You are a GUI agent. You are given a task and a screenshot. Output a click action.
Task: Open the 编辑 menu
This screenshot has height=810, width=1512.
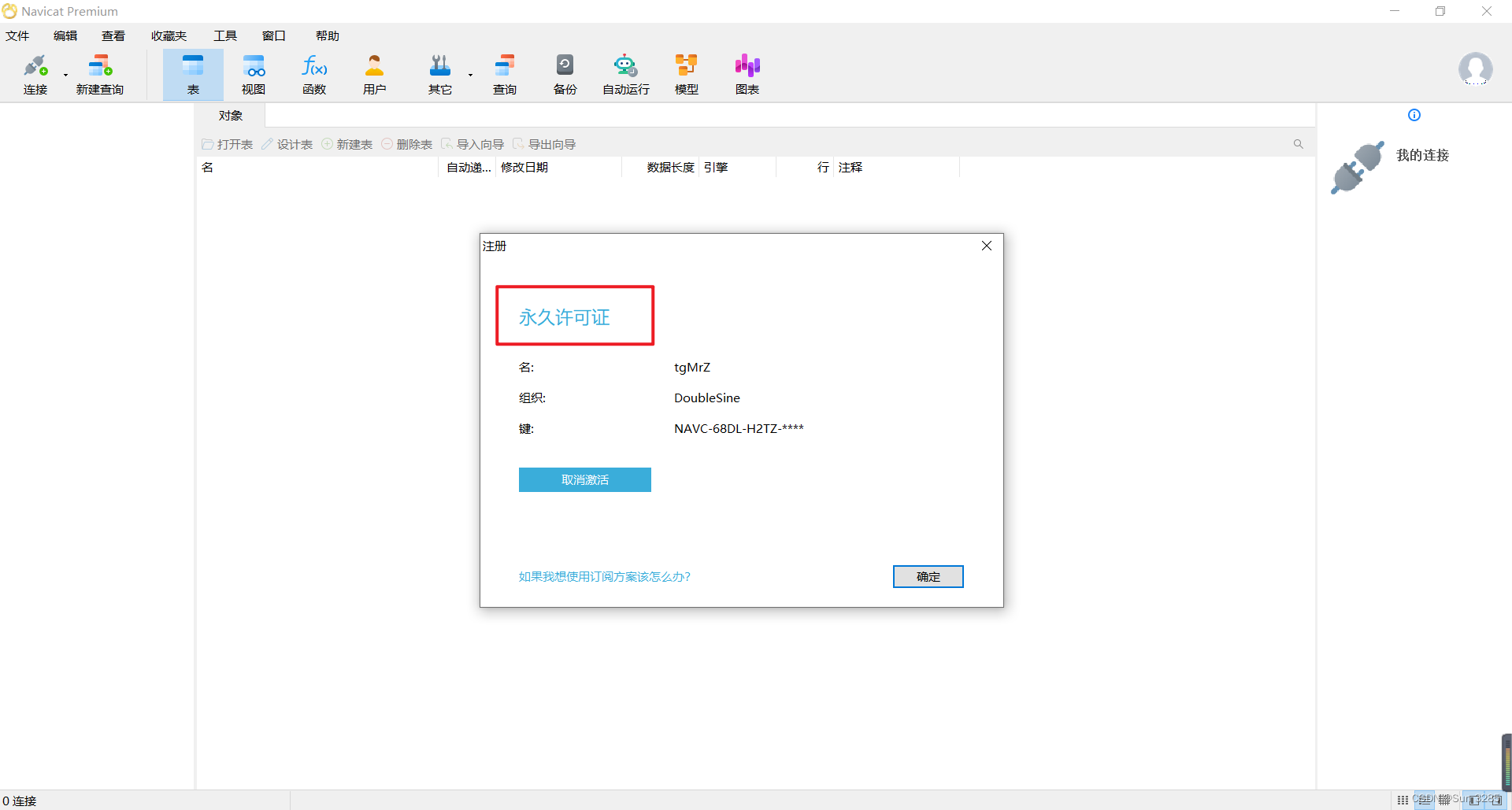click(x=65, y=36)
